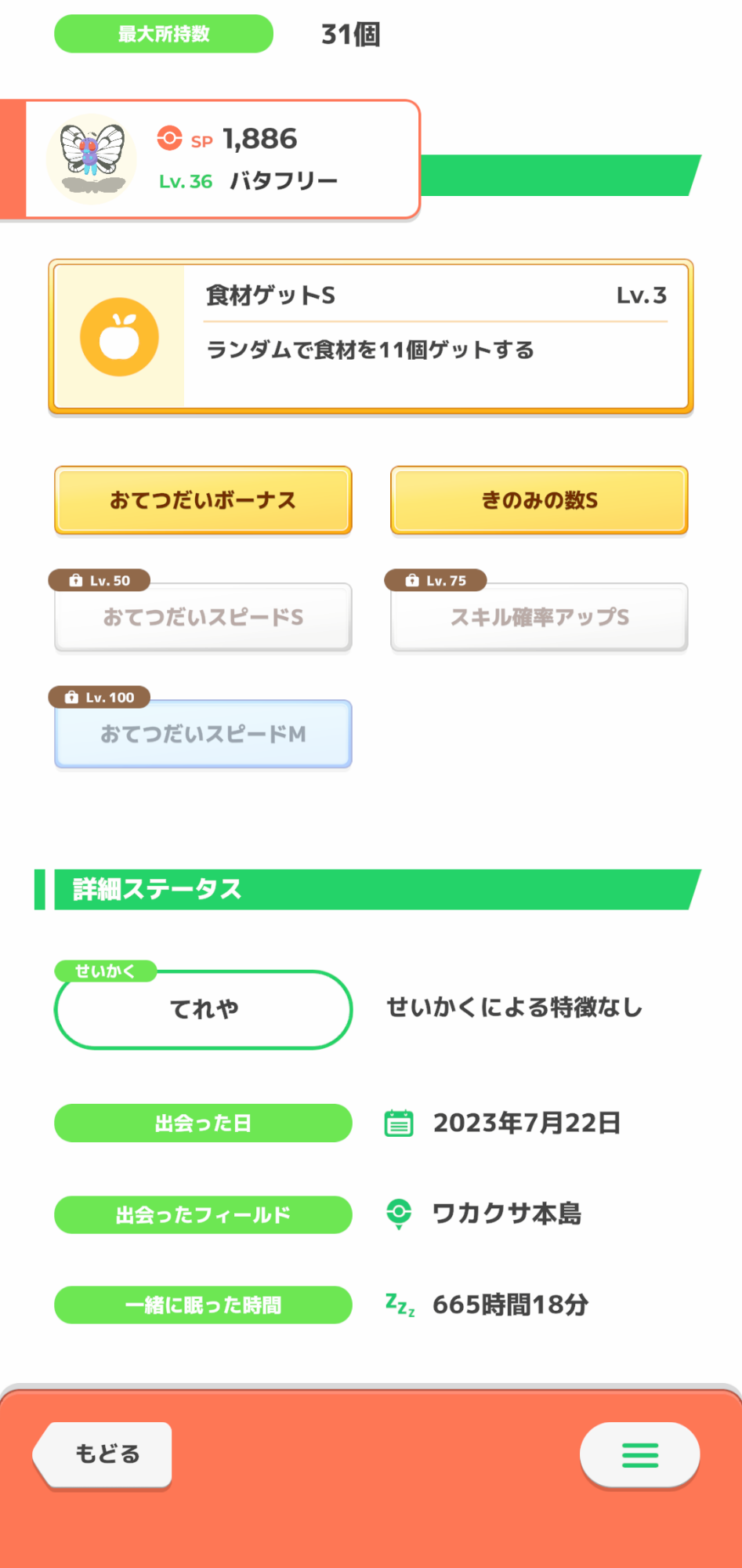This screenshot has height=1568, width=742.
Task: Tap the locked おてつだいスピードM skill
Action: (x=203, y=735)
